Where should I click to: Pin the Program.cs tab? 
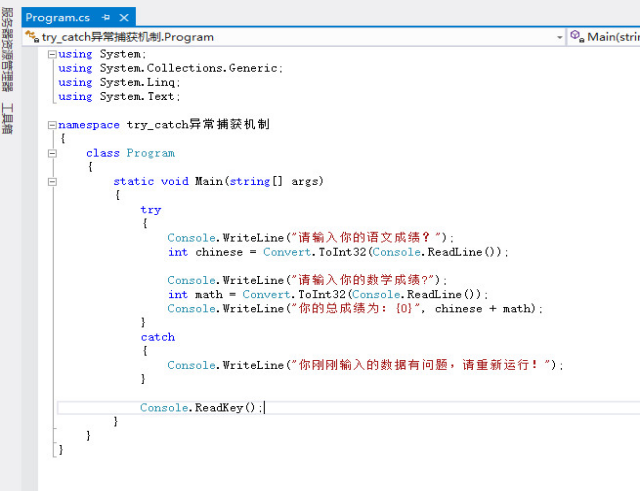106,18
